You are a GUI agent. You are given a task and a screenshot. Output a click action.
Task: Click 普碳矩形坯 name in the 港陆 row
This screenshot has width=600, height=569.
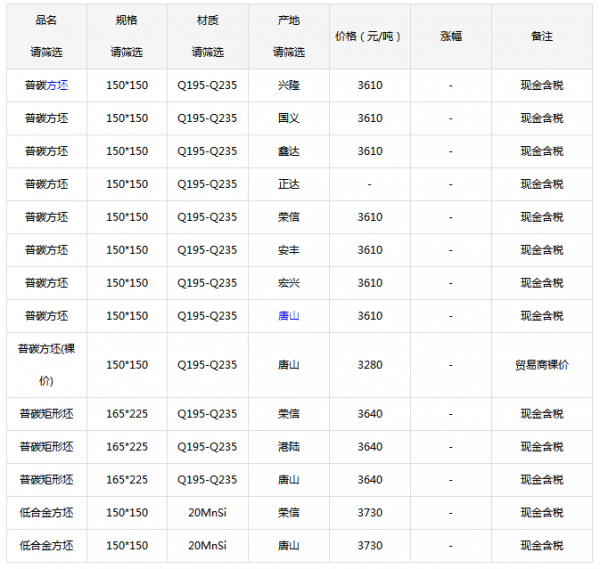coord(46,447)
